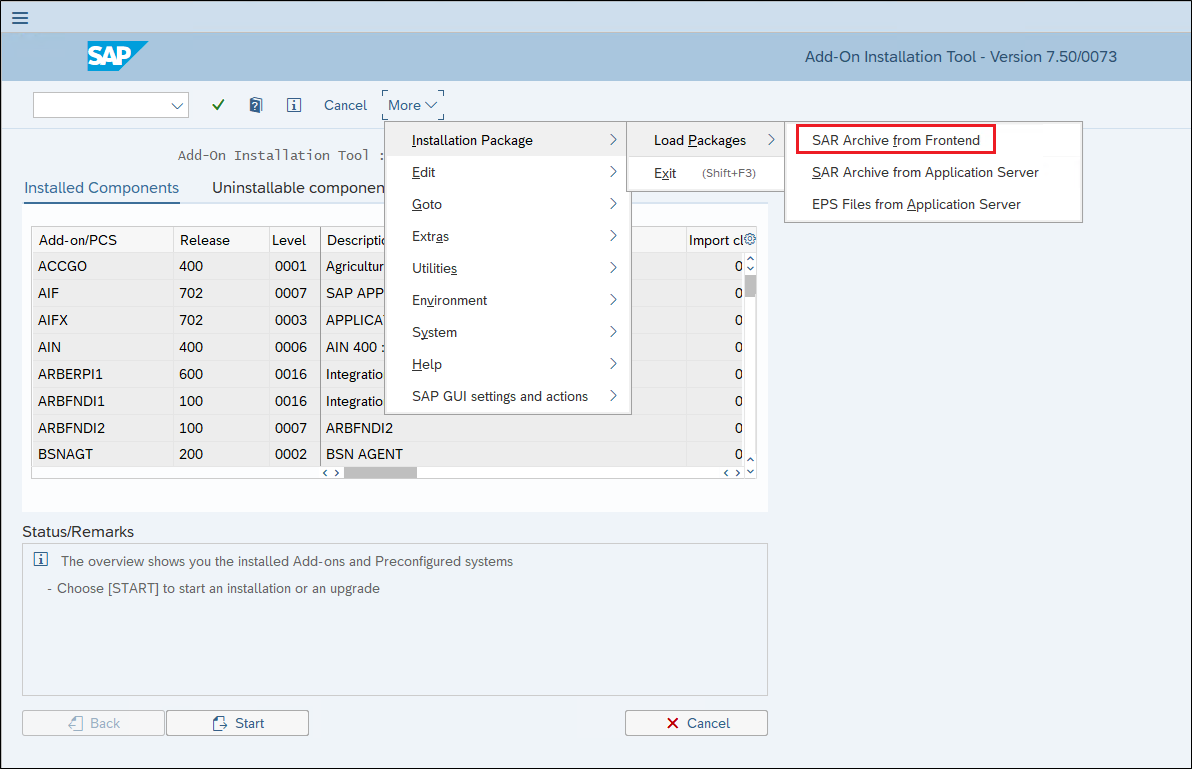
Task: Expand arrow next to Environment
Action: 613,299
